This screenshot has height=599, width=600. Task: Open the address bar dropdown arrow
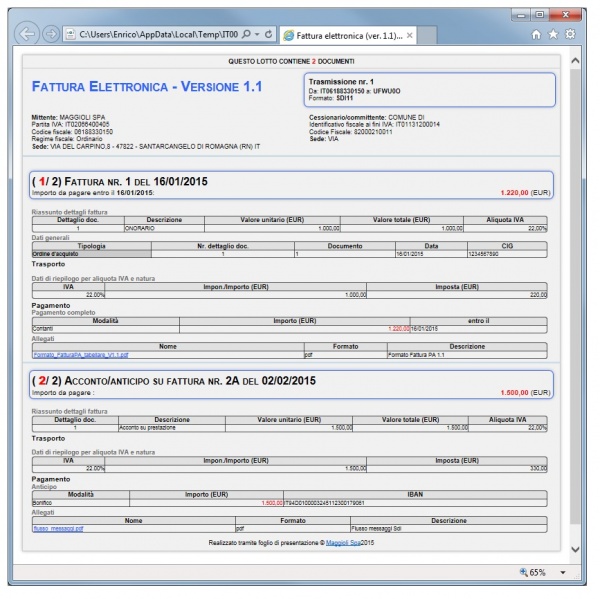tap(258, 34)
